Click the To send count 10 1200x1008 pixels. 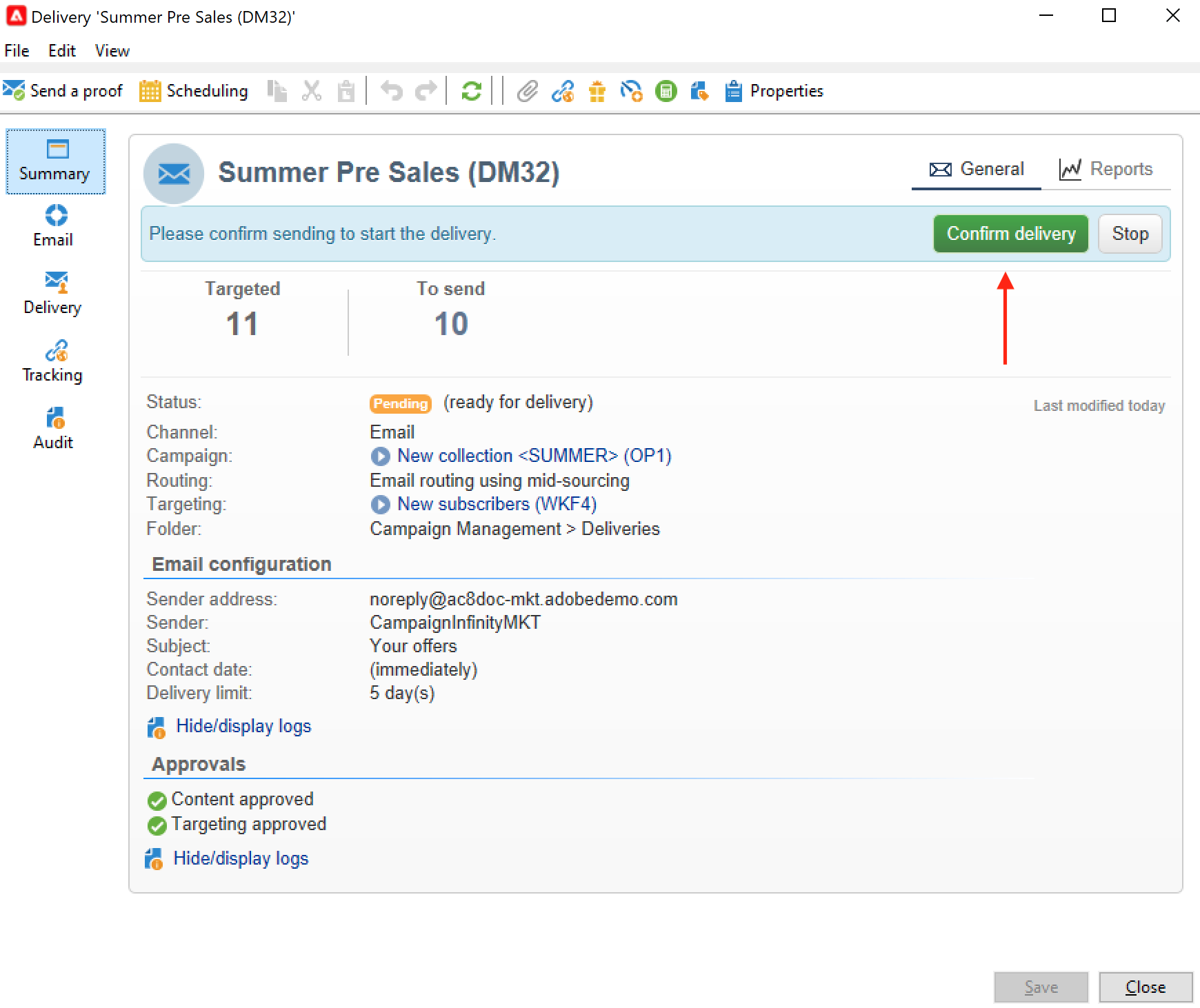pyautogui.click(x=451, y=324)
